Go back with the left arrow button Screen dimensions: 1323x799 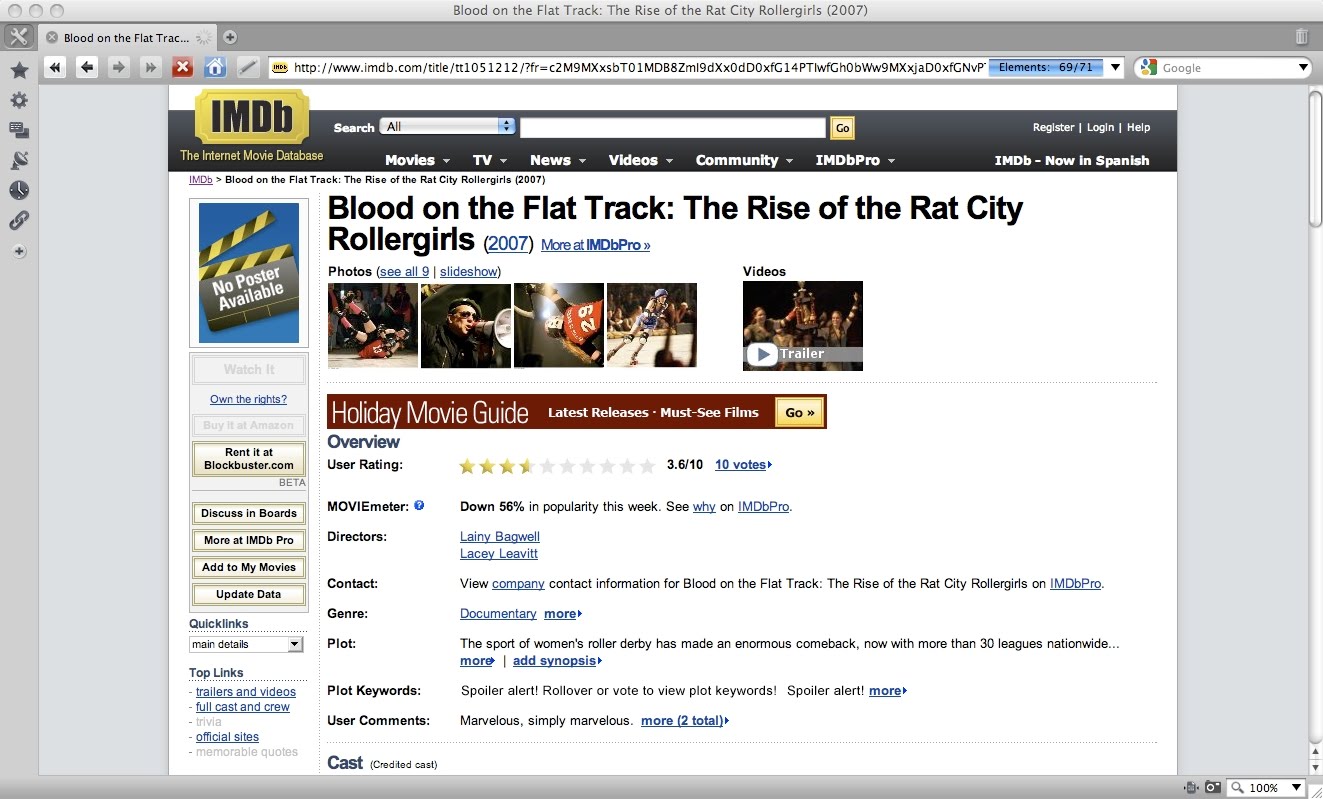[x=87, y=67]
